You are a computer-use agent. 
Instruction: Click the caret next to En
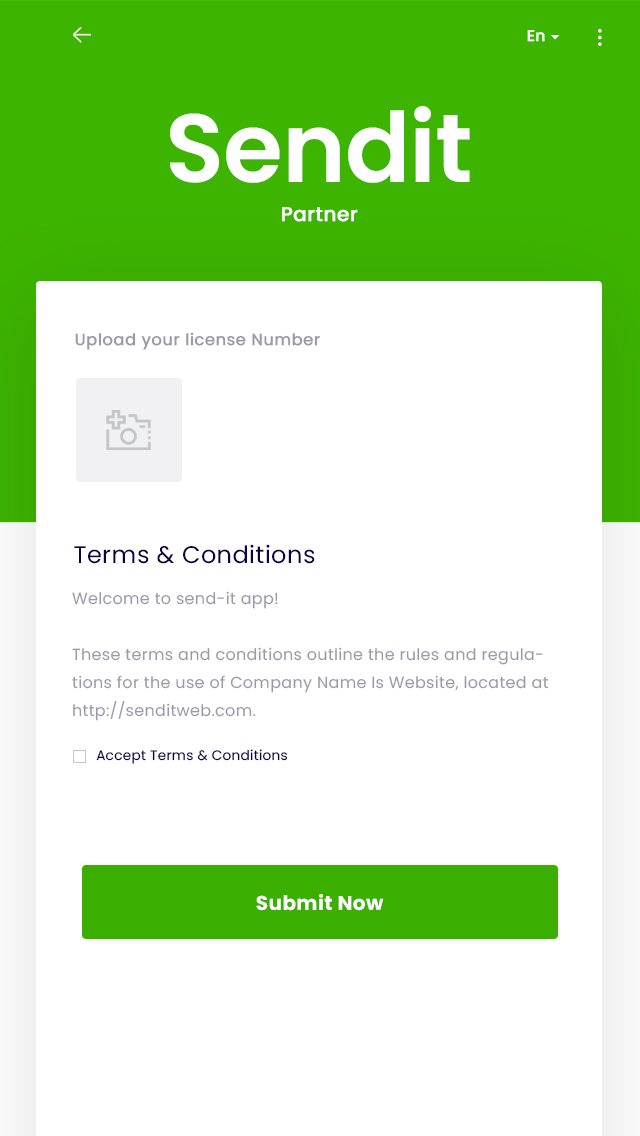click(x=555, y=38)
